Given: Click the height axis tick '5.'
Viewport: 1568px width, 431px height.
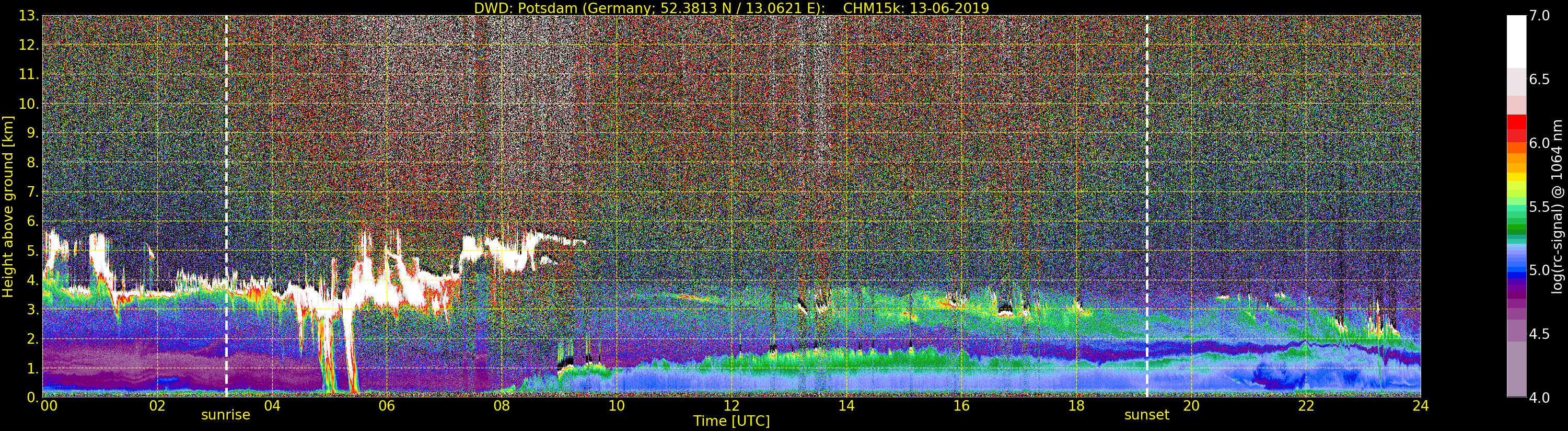Looking at the screenshot, I should point(33,251).
